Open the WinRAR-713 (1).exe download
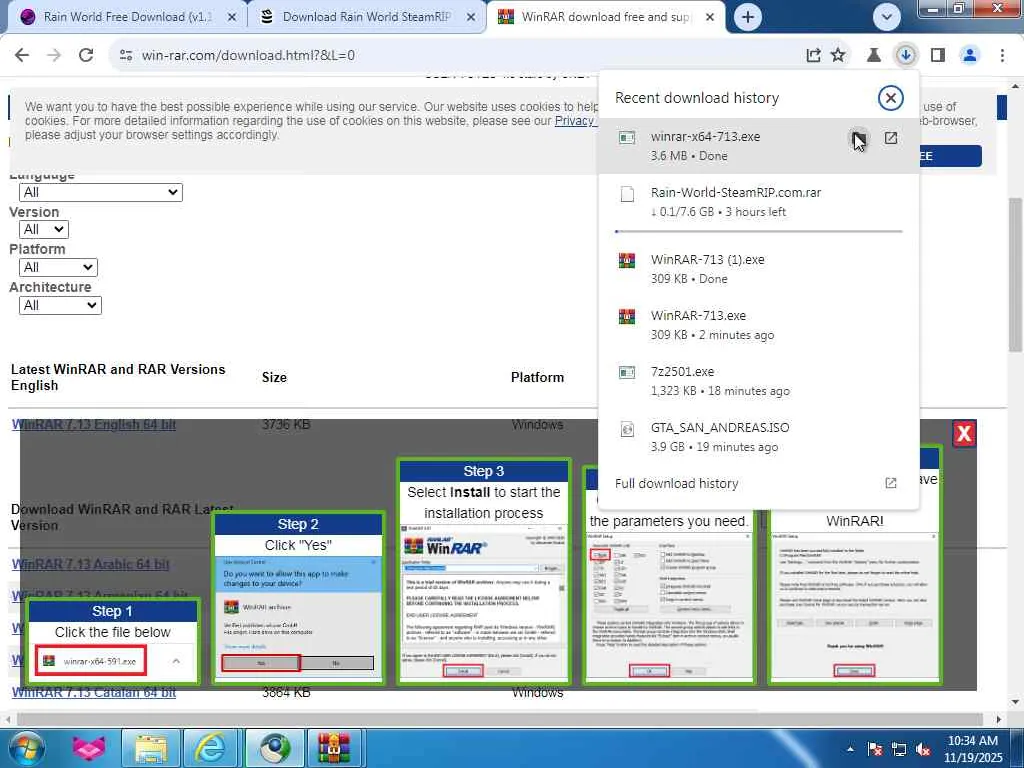Screen dimensions: 1024x768 pos(758,269)
